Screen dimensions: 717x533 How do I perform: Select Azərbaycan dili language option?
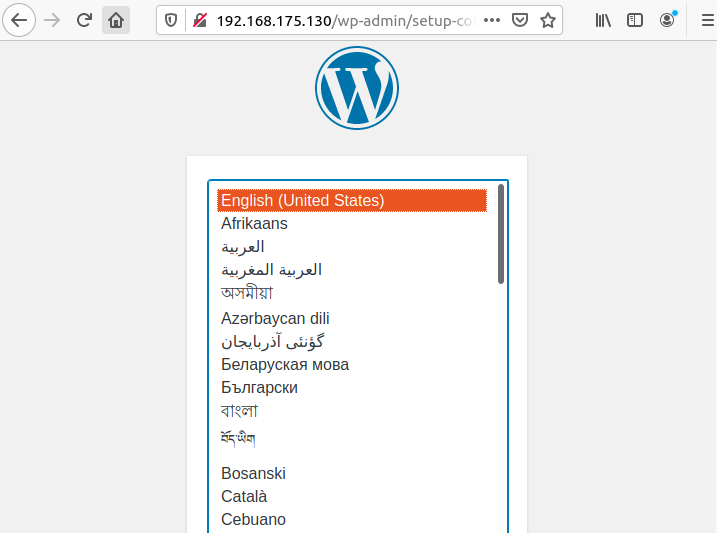pyautogui.click(x=352, y=318)
